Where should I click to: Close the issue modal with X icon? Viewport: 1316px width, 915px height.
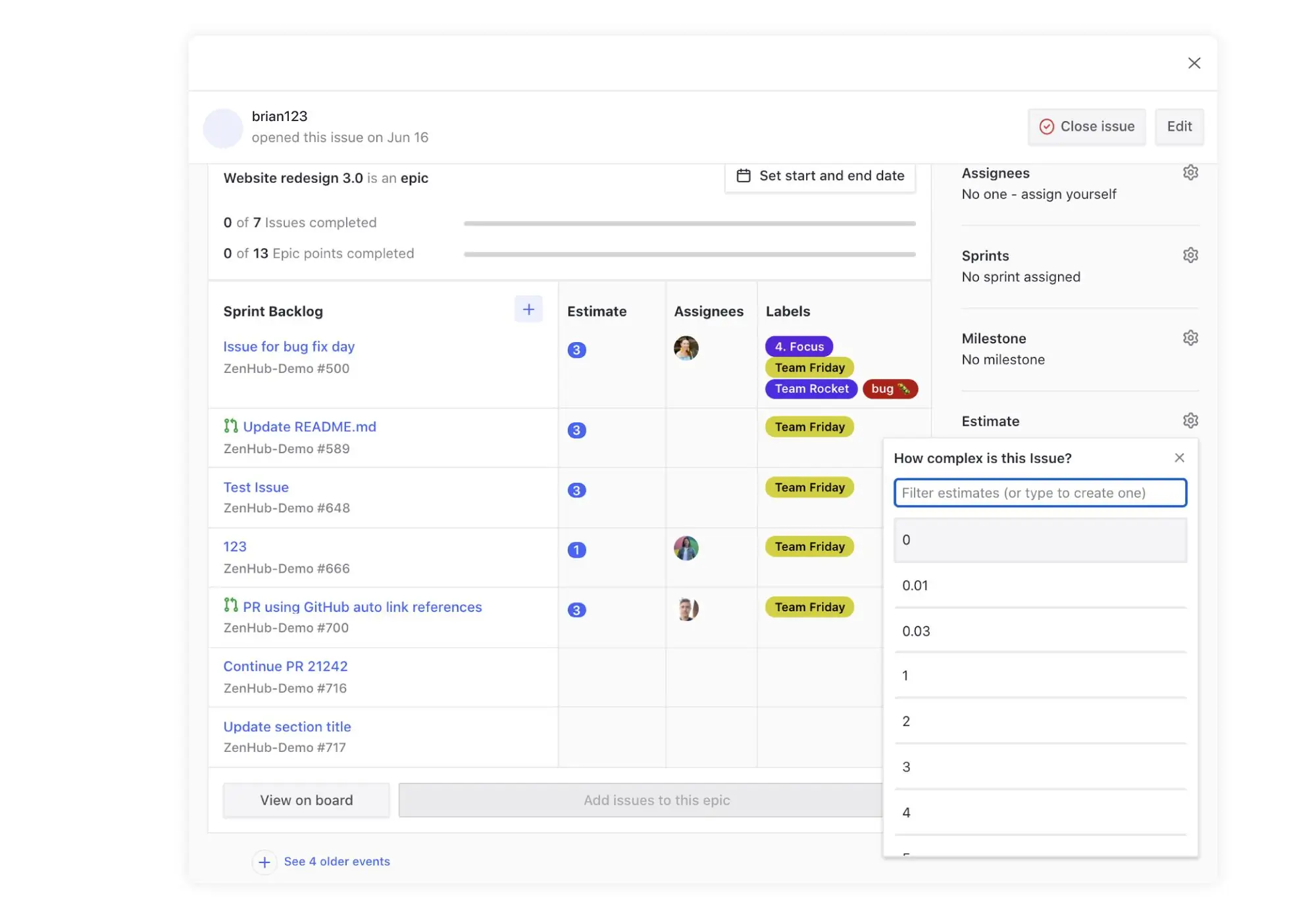(x=1194, y=63)
